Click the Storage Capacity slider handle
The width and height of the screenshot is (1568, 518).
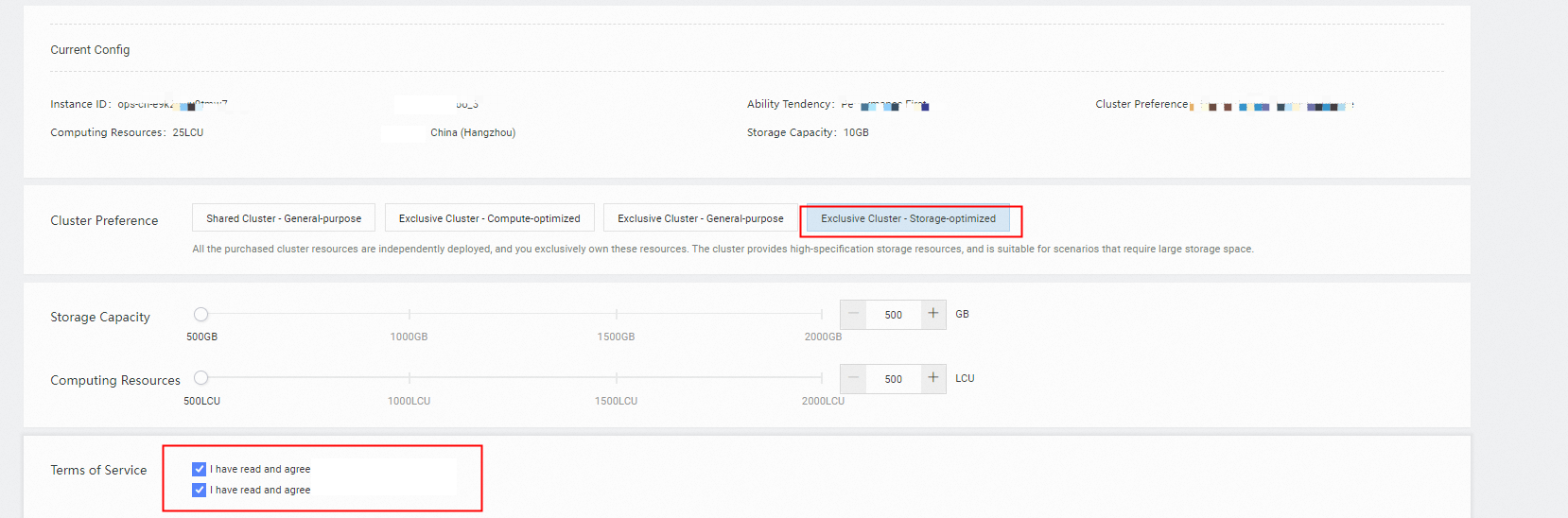pos(200,314)
